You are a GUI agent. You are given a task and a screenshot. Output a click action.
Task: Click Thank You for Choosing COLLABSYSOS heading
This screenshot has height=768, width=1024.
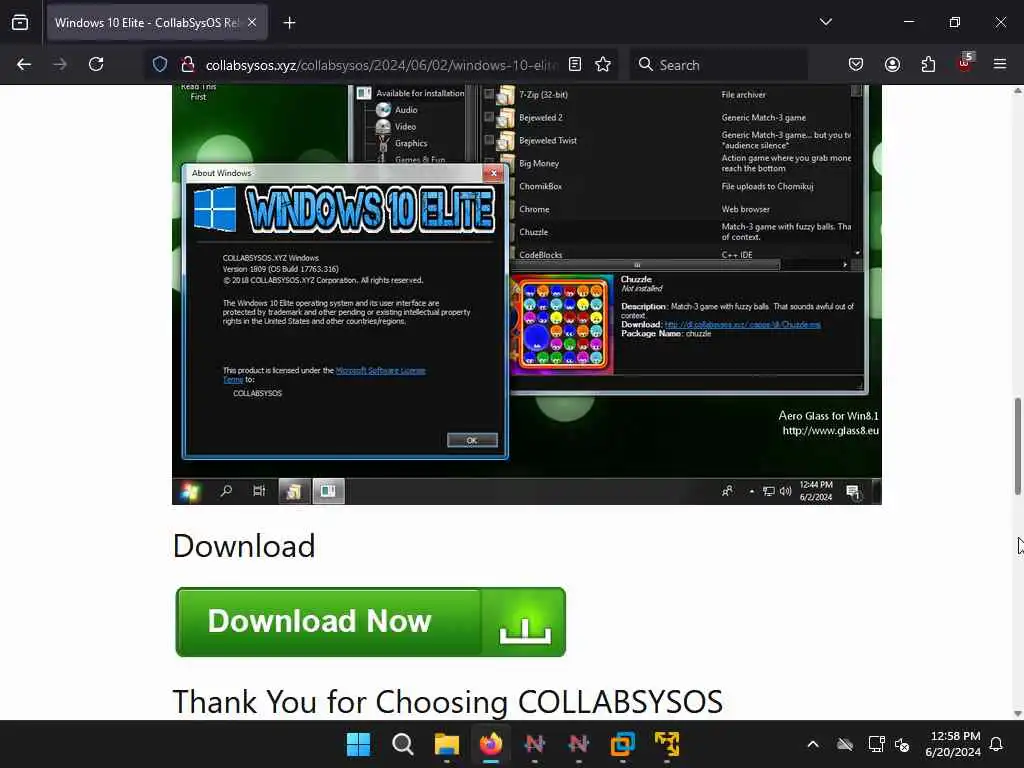click(x=447, y=702)
